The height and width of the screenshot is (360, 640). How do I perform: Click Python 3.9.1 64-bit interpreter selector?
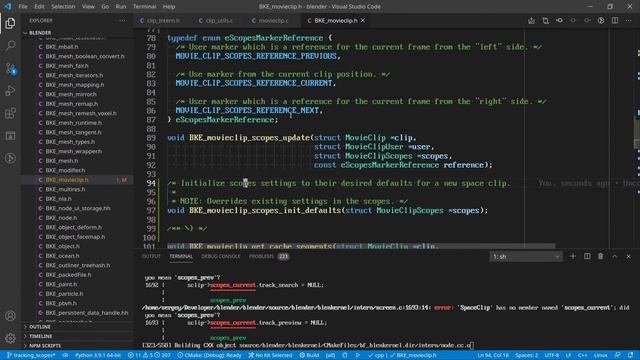click(x=98, y=355)
